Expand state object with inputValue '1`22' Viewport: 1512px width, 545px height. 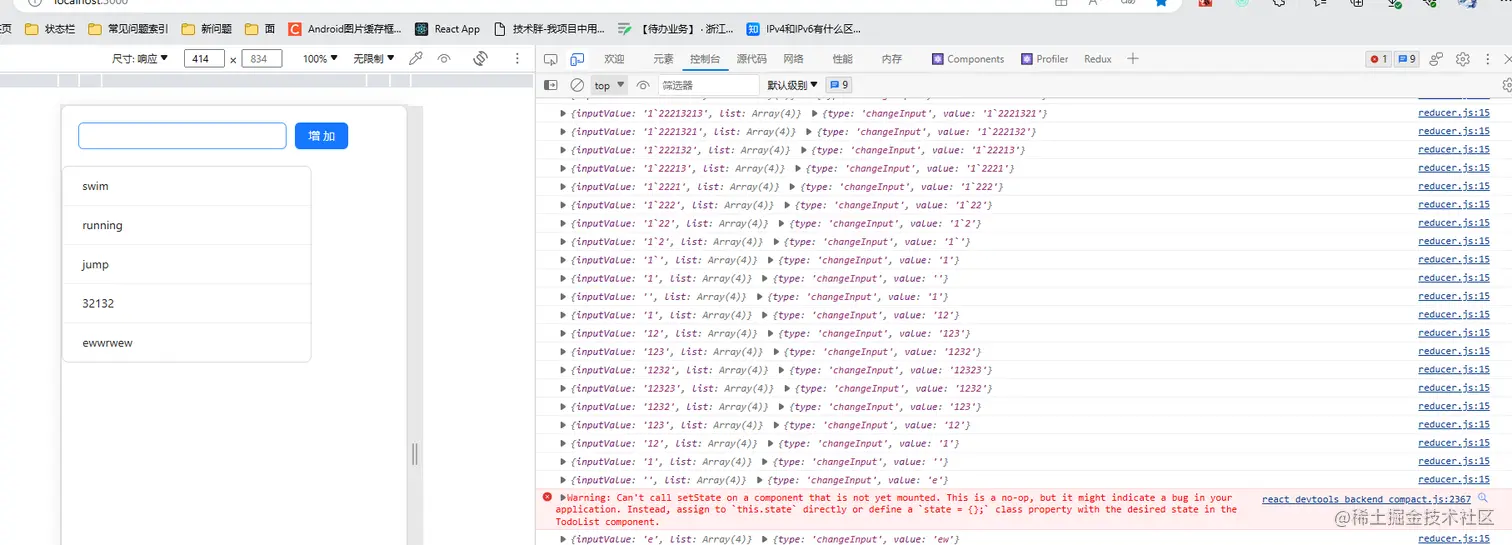pos(563,223)
